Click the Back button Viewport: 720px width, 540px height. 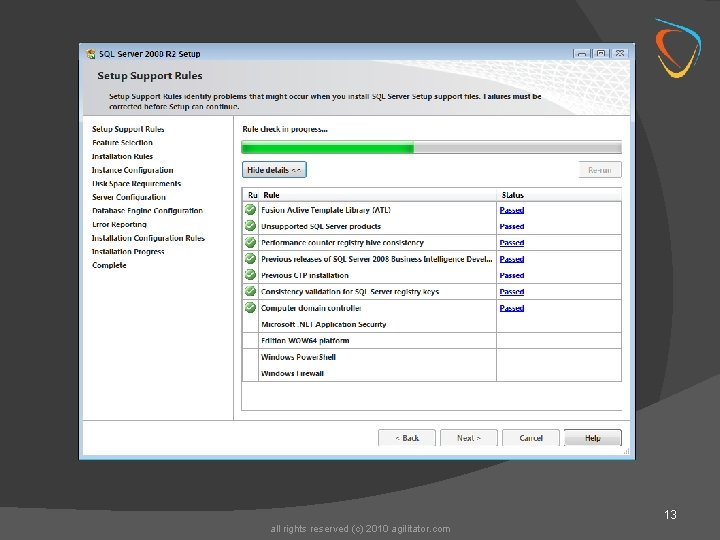coord(407,438)
